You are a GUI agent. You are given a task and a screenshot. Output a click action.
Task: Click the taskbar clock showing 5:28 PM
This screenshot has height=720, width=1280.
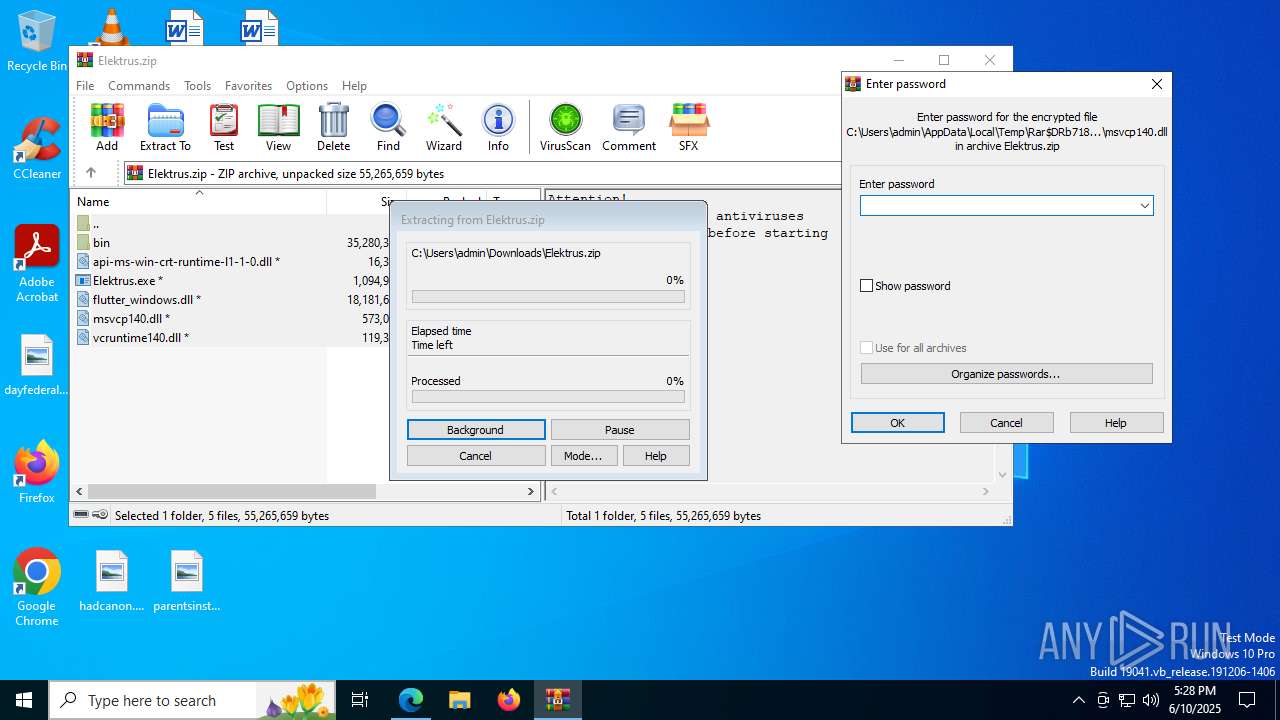[1196, 700]
